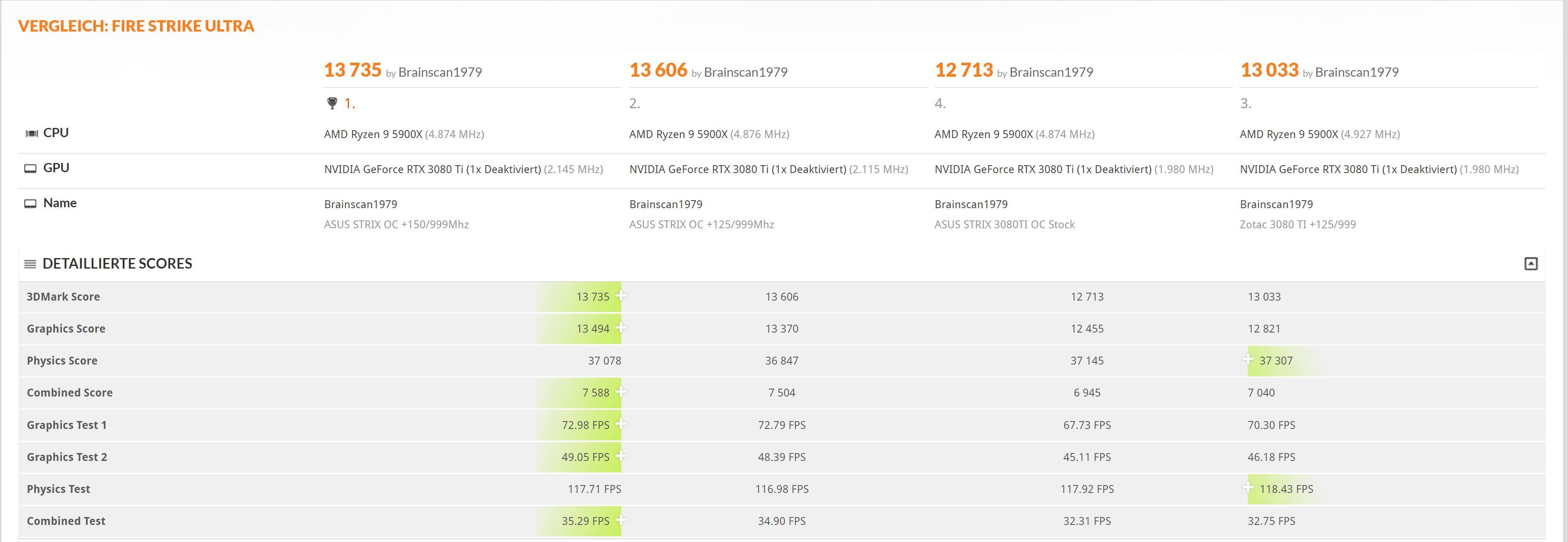Select the Combined Test row label
Screen dimensions: 1568x542
(x=66, y=521)
